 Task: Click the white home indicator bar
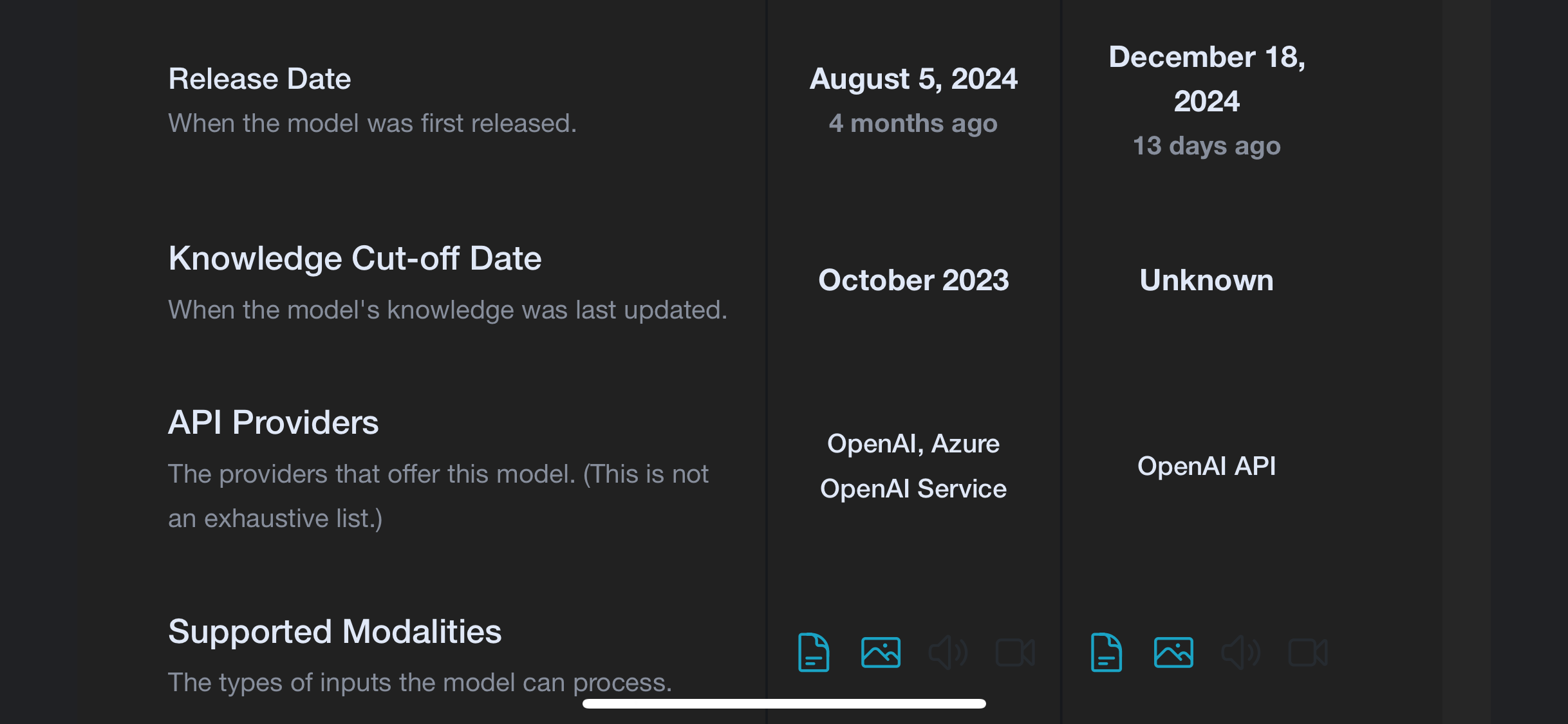tap(784, 703)
